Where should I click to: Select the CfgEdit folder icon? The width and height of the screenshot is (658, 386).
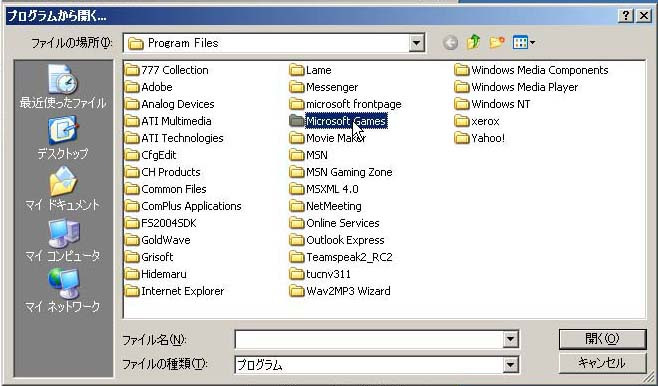[132, 155]
